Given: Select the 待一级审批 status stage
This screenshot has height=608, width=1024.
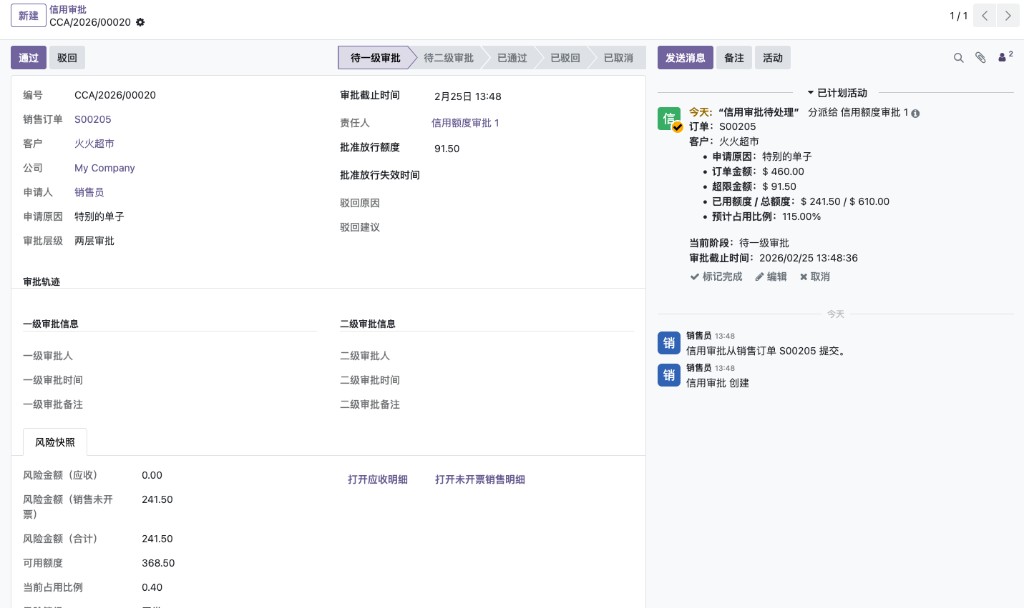Looking at the screenshot, I should pos(376,57).
